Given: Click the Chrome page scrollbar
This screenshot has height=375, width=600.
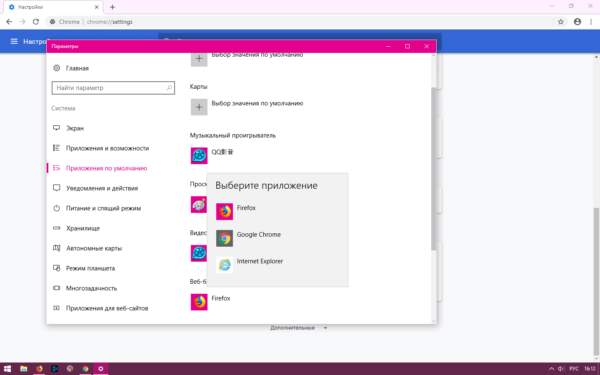Looking at the screenshot, I should pyautogui.click(x=597, y=281).
